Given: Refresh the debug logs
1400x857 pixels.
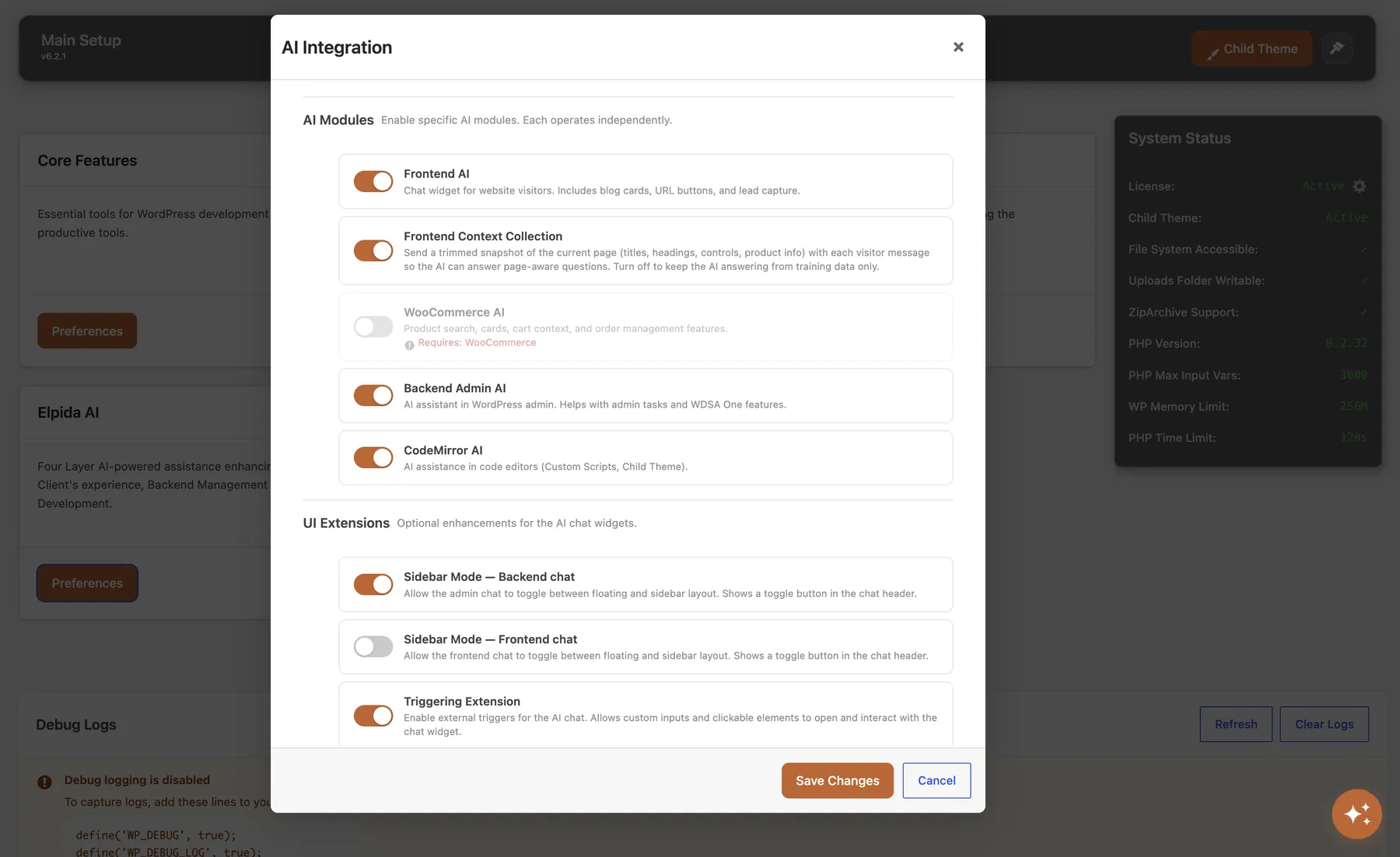Looking at the screenshot, I should click(x=1236, y=724).
